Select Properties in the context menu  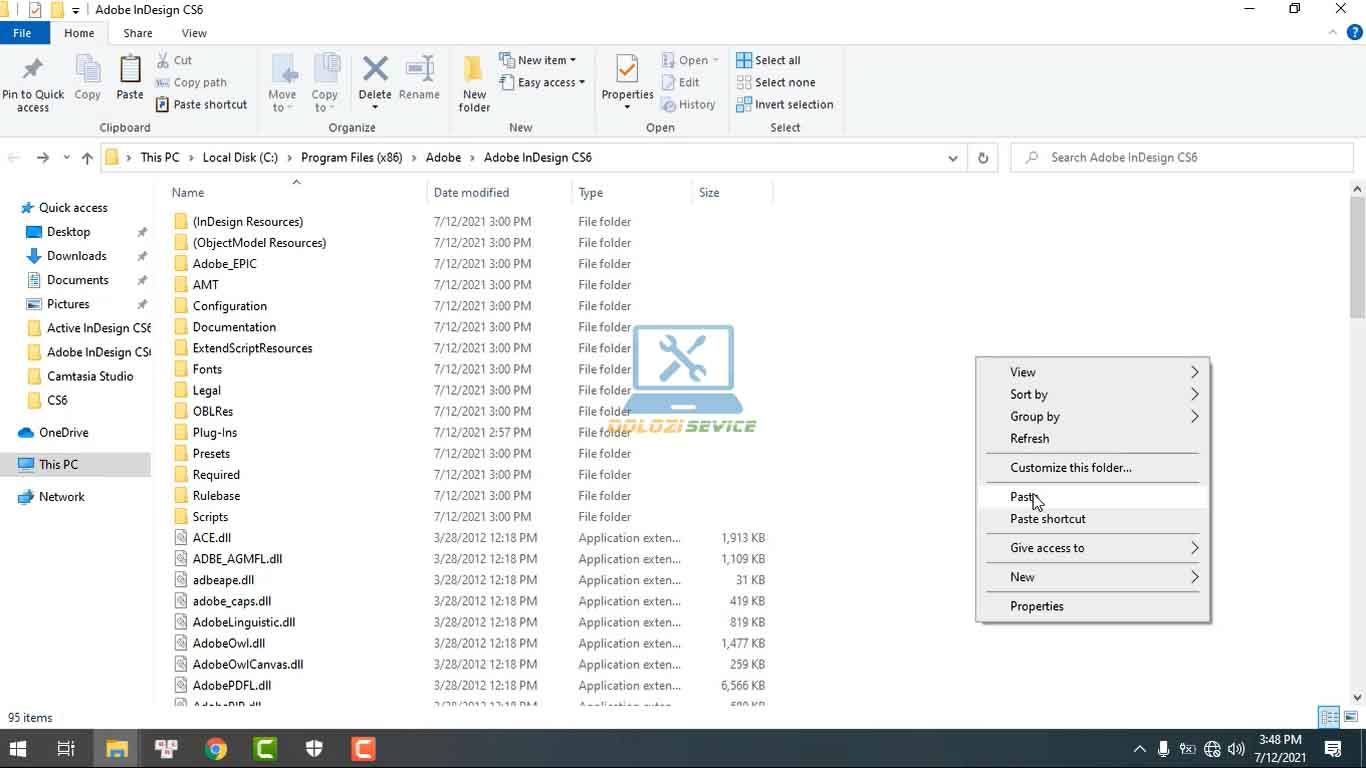[1036, 606]
